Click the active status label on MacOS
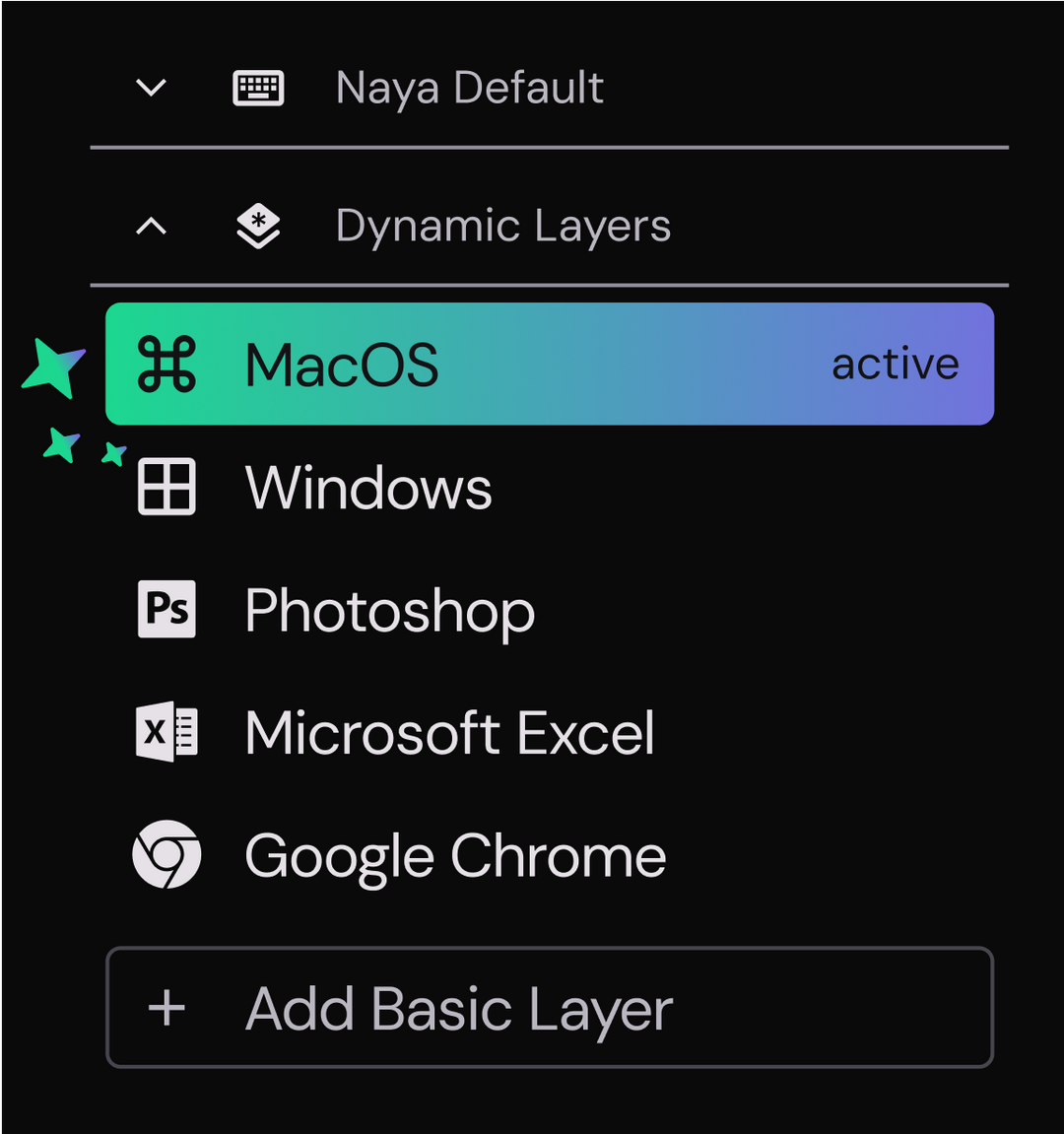The width and height of the screenshot is (1064, 1134). point(895,365)
